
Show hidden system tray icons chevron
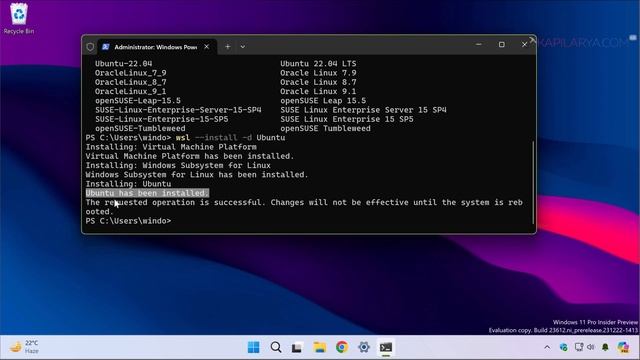(547, 347)
